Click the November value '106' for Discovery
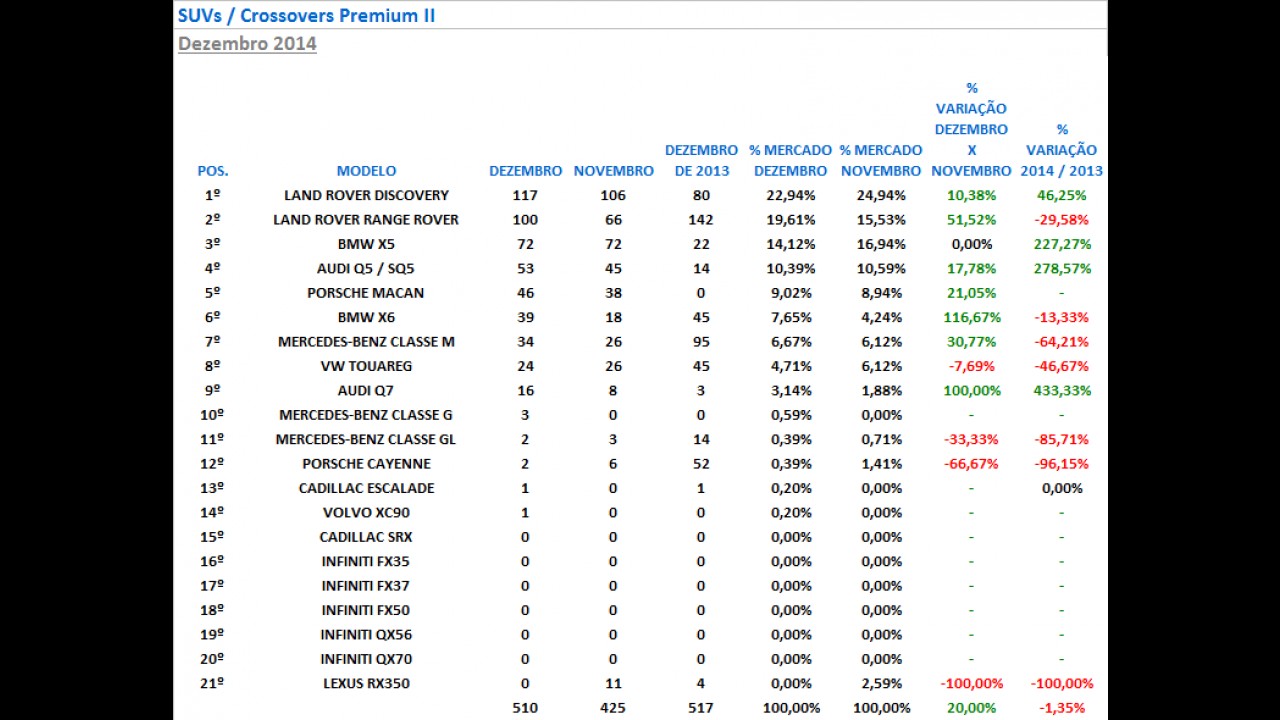Viewport: 1280px width, 720px height. pyautogui.click(x=613, y=195)
